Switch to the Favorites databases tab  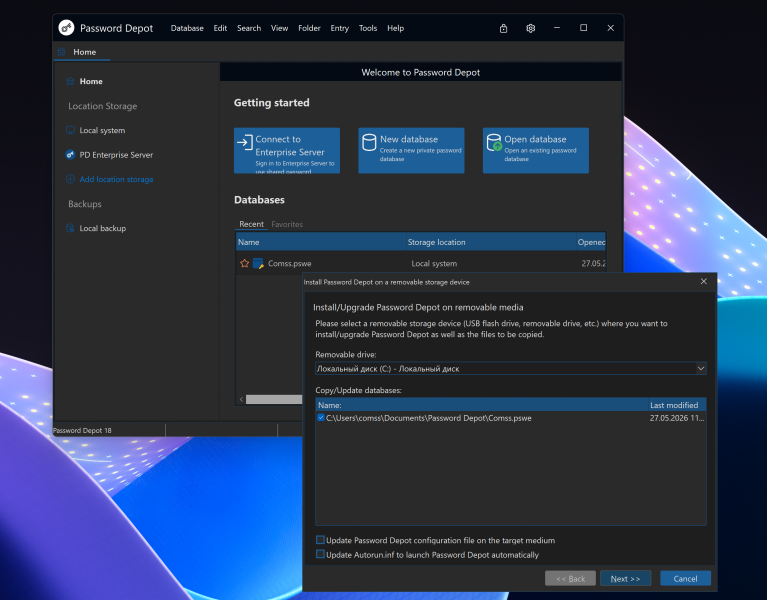(287, 224)
